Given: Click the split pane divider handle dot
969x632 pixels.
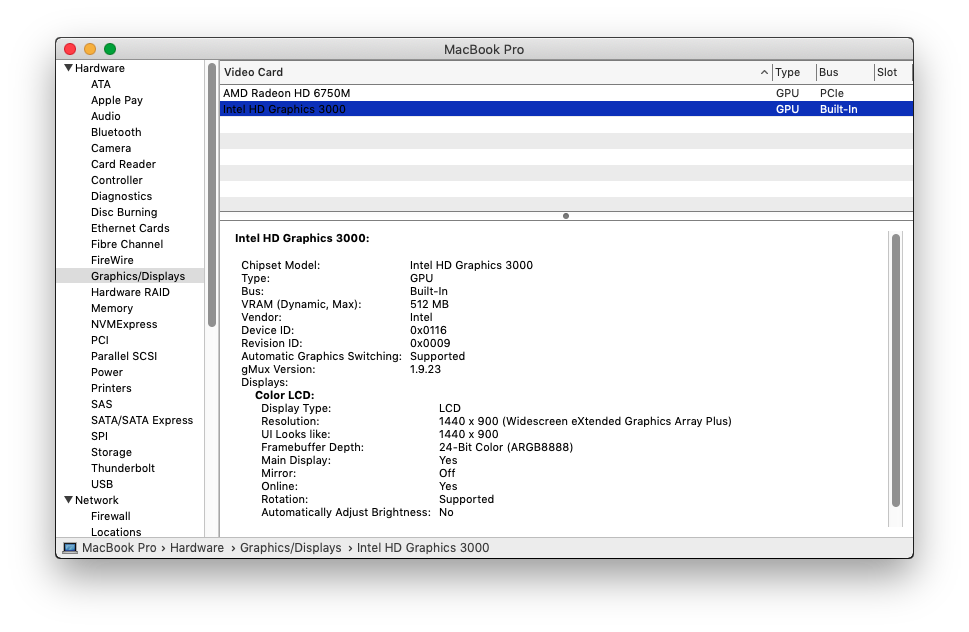Looking at the screenshot, I should (x=566, y=216).
